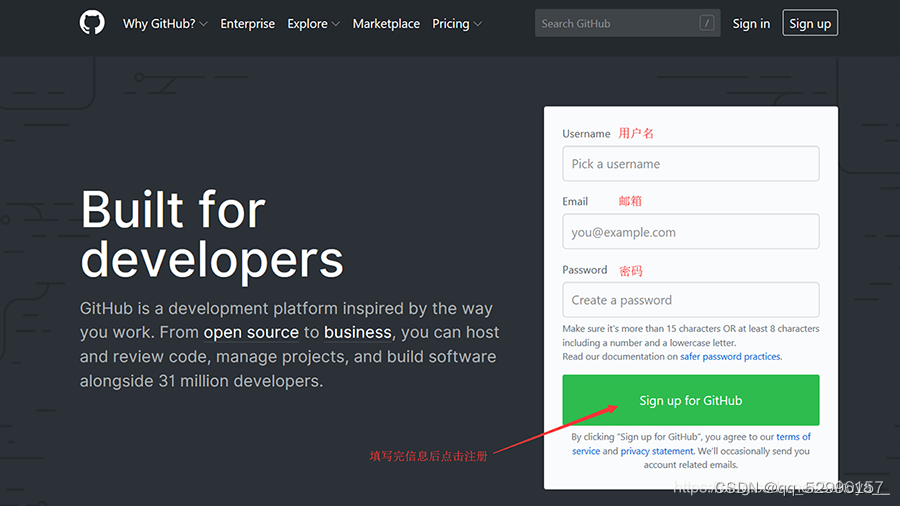Click the Username label
Image resolution: width=900 pixels, height=506 pixels.
[586, 134]
